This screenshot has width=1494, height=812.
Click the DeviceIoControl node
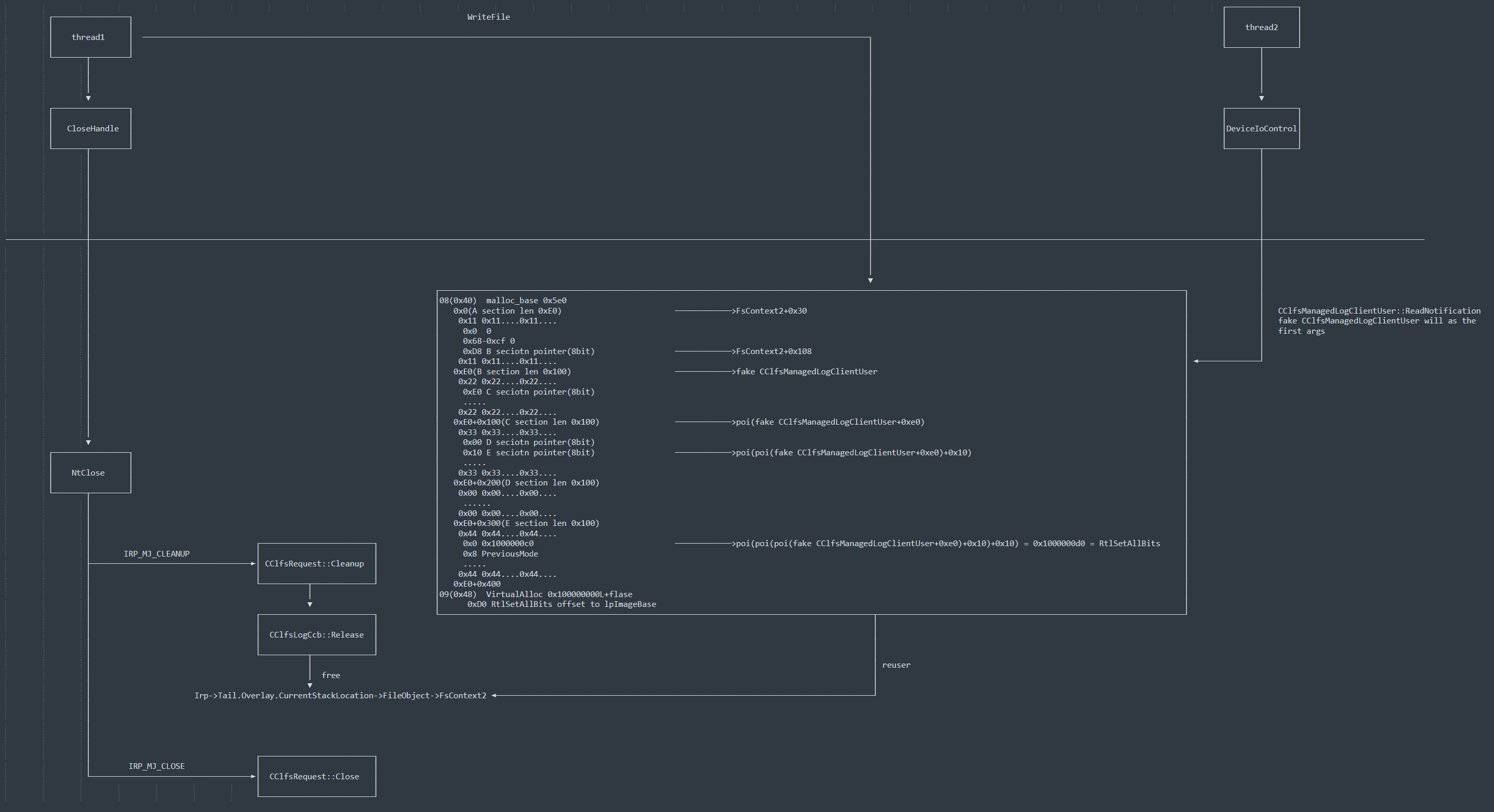1261,129
